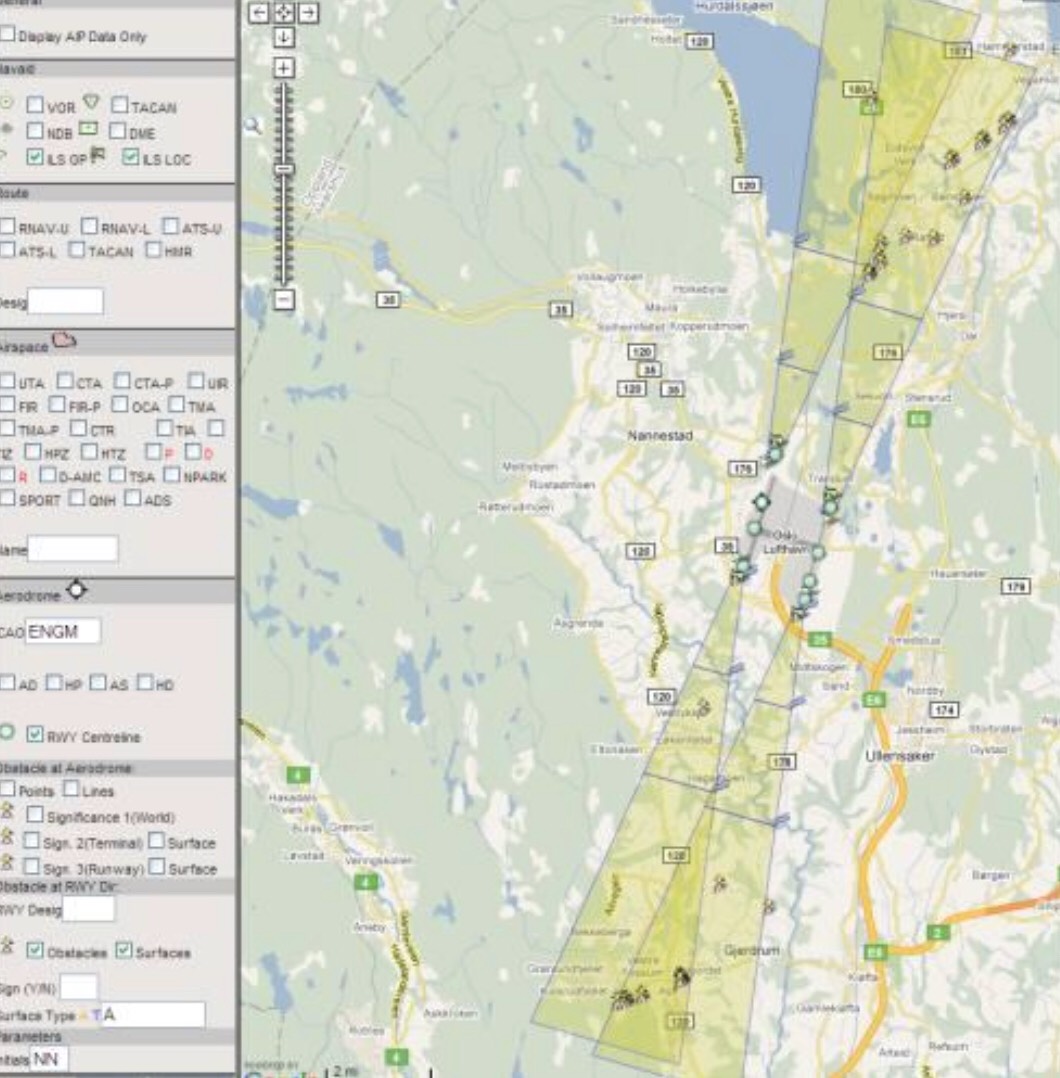Uncheck the RWY Centreline checkbox

point(34,734)
